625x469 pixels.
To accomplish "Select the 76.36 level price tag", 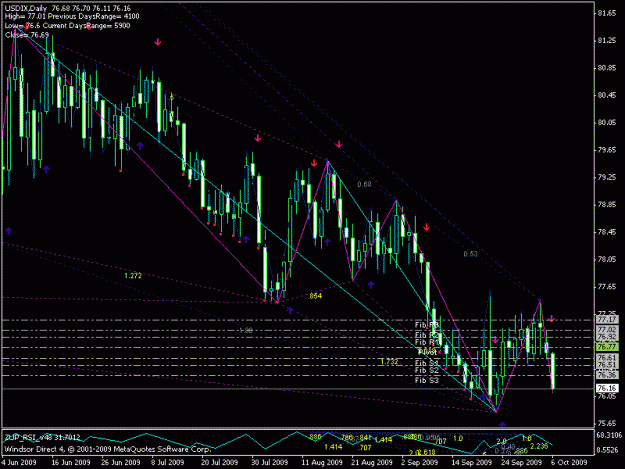I will point(607,375).
